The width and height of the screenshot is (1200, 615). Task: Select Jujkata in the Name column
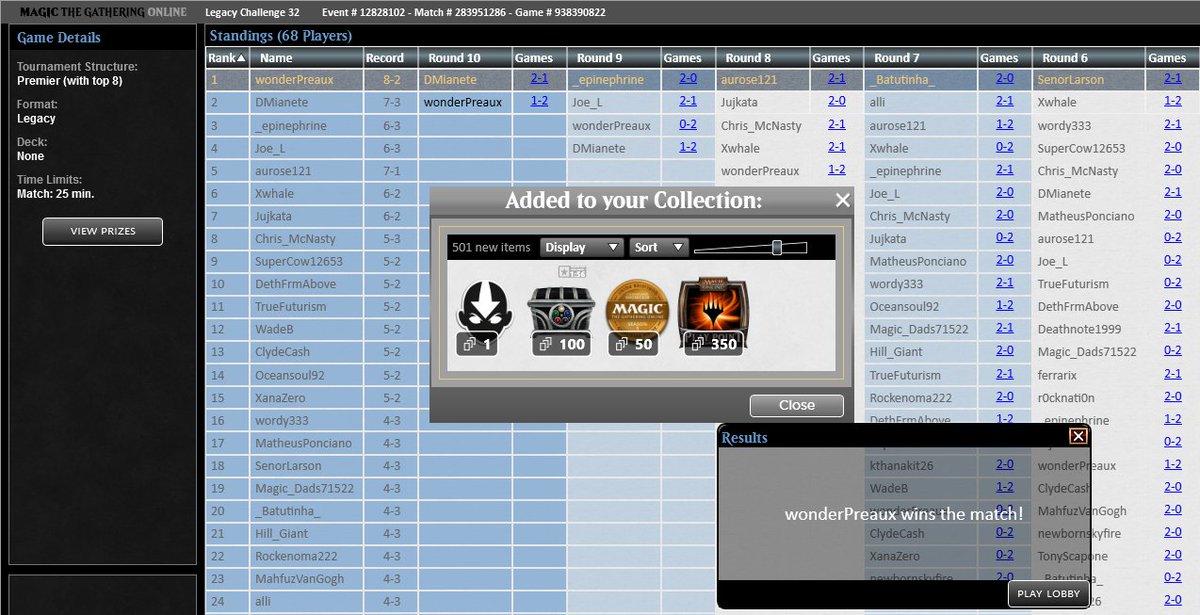tap(274, 216)
